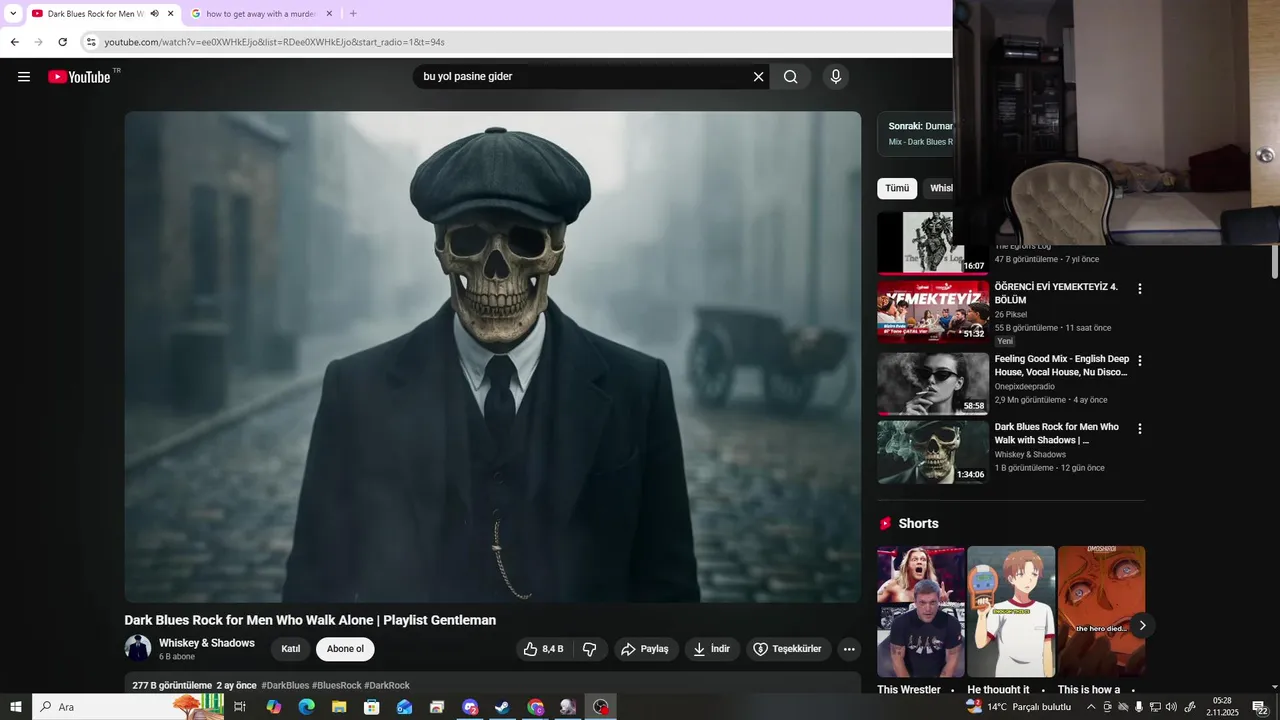This screenshot has width=1280, height=720.
Task: Open the Windows Start menu
Action: [16, 707]
